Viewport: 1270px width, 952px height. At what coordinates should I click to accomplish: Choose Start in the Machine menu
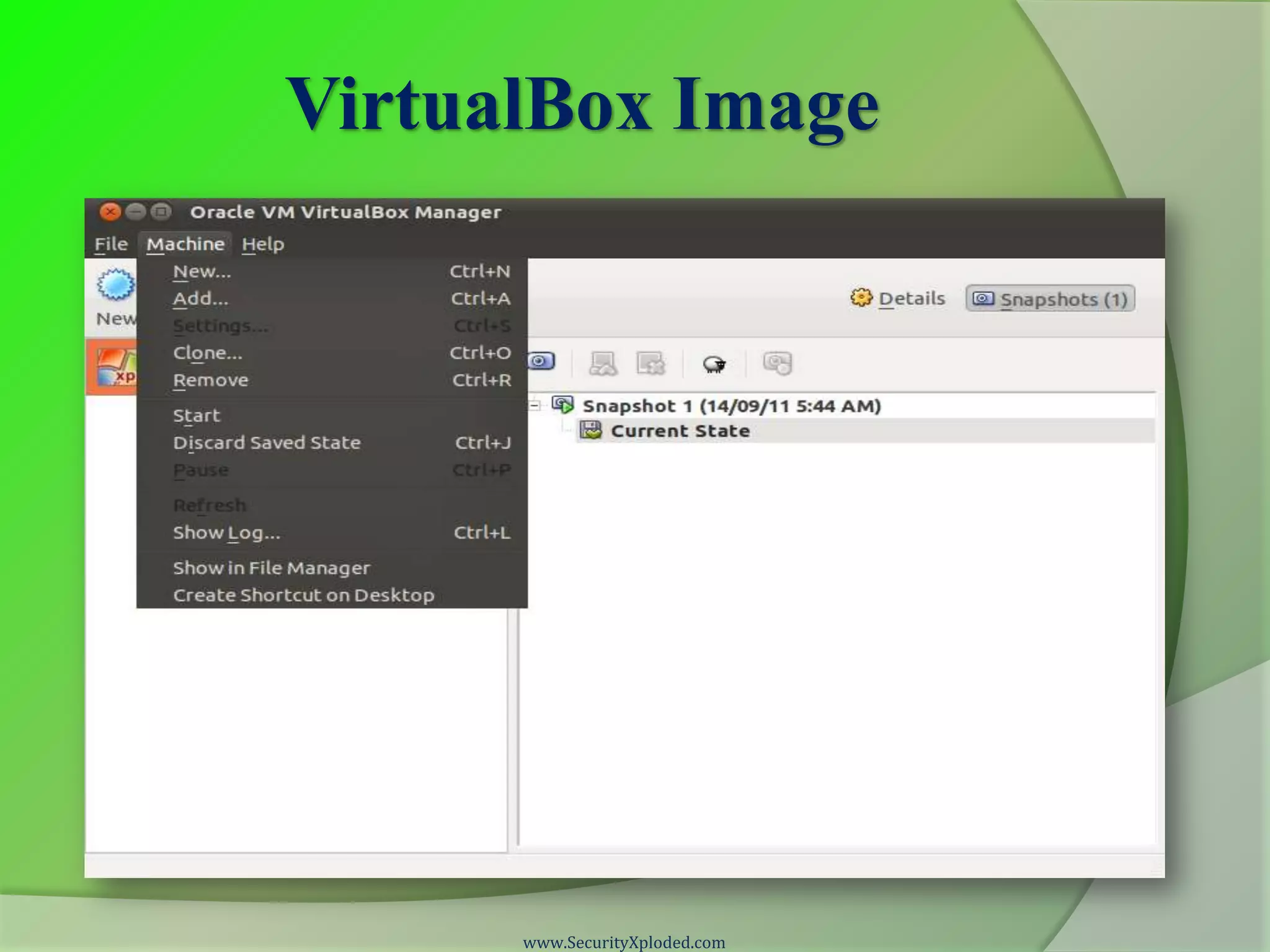(332, 416)
